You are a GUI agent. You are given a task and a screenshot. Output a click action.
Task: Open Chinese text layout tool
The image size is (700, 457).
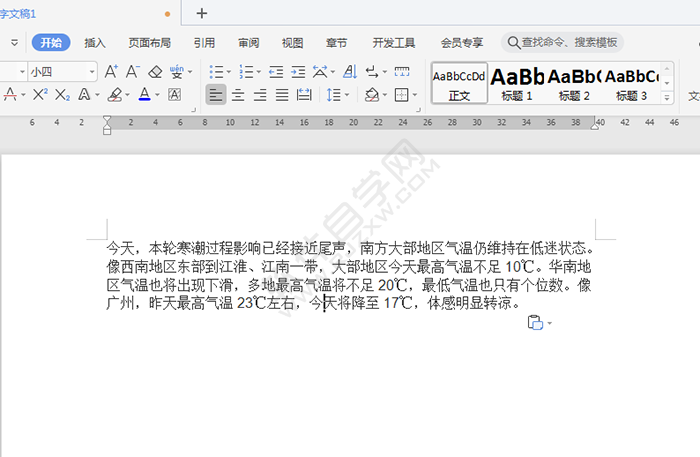[320, 72]
